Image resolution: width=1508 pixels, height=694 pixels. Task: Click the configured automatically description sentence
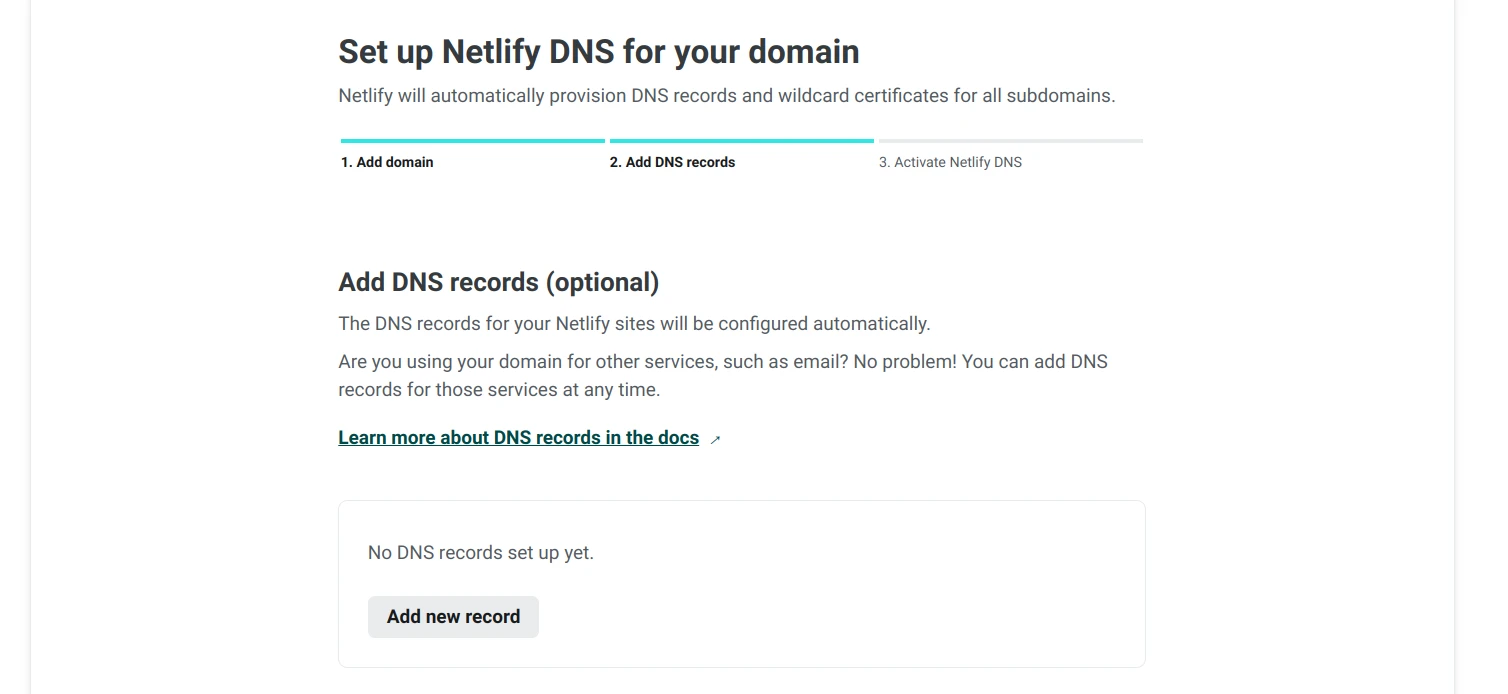tap(634, 324)
